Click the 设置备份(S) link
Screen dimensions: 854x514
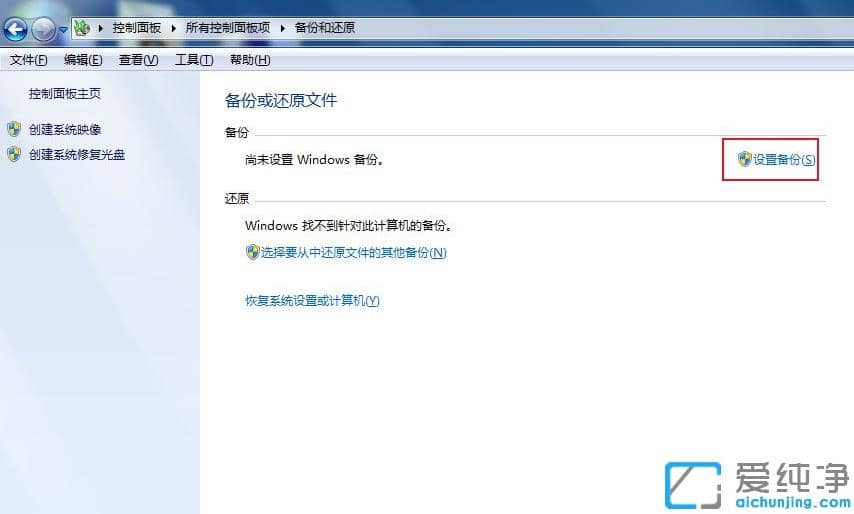[x=784, y=159]
